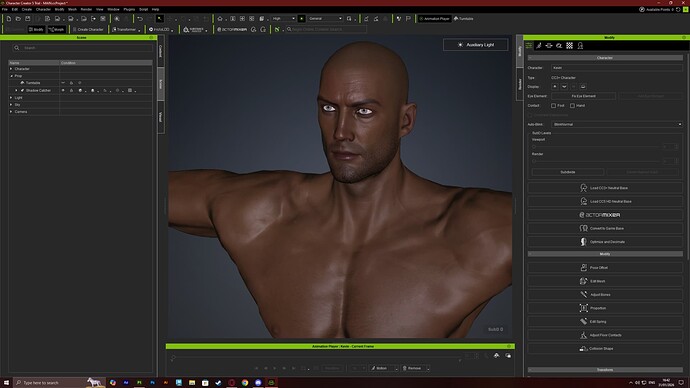Open the Help menu
690x388 pixels.
(155, 9)
